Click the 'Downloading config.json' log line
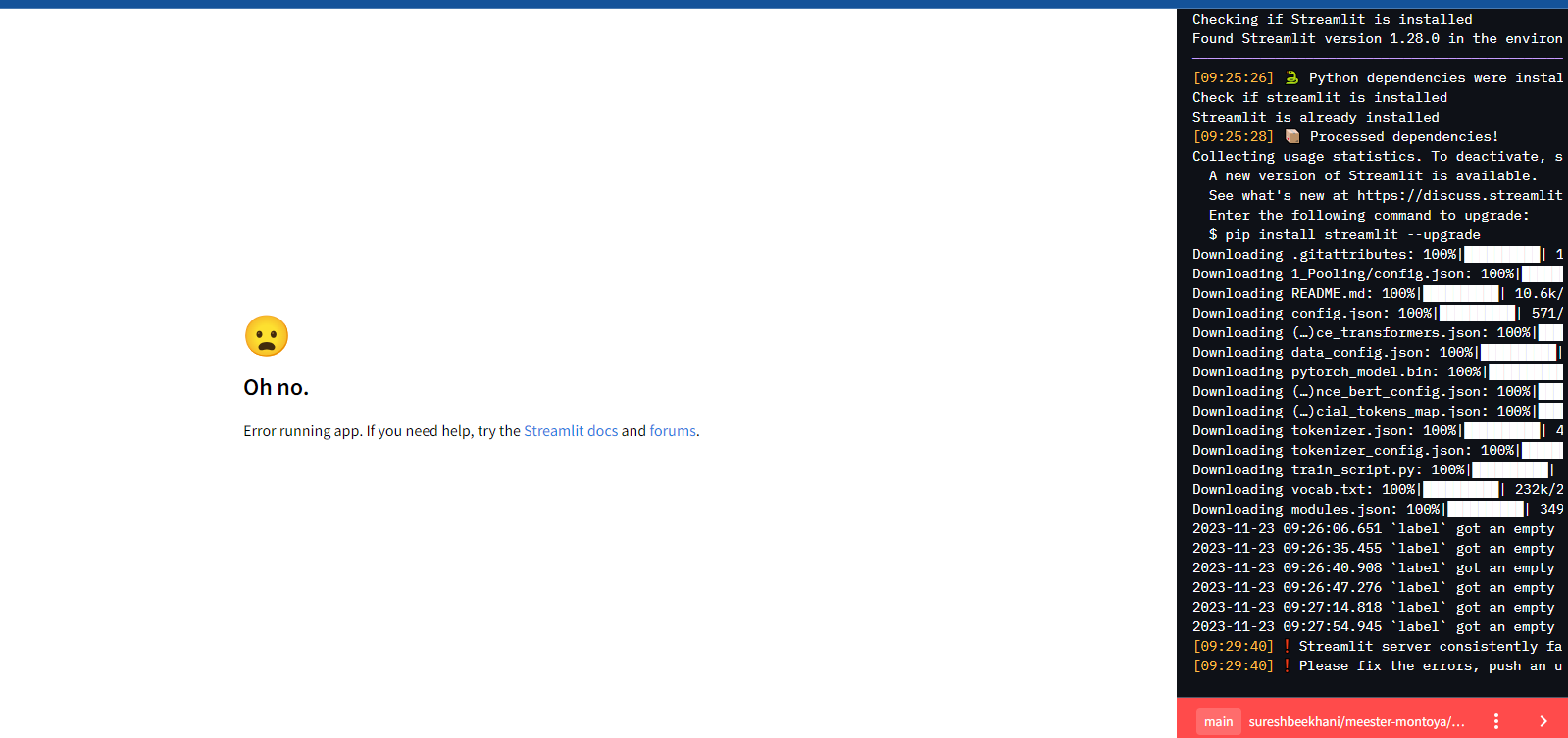The image size is (1568, 738). 1378,313
